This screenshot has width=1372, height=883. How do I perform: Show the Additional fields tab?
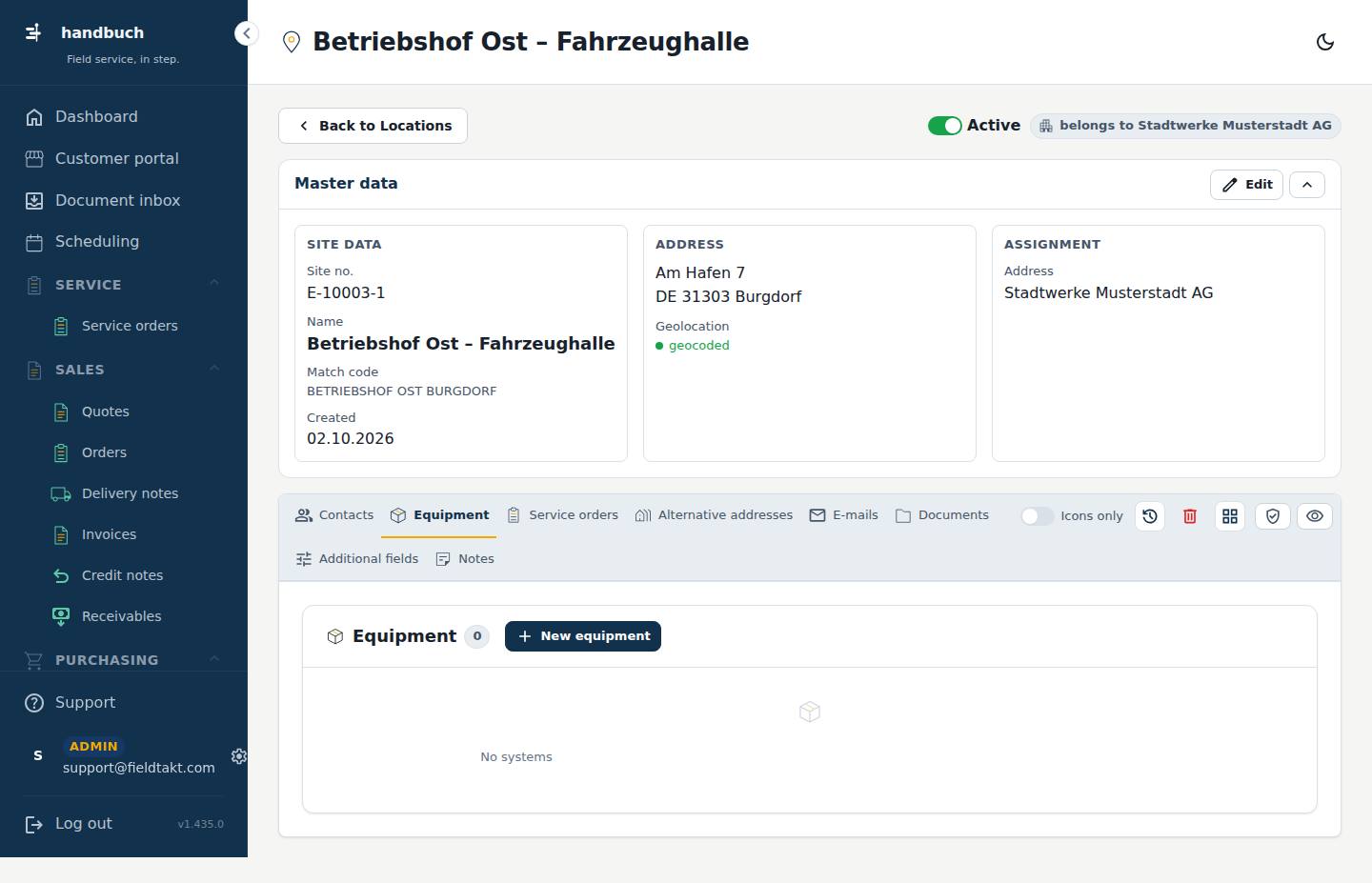coord(357,559)
